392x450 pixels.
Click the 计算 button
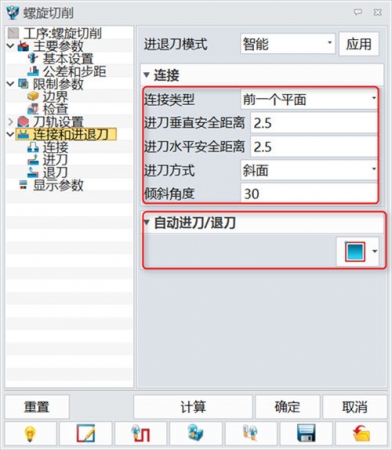point(193,407)
